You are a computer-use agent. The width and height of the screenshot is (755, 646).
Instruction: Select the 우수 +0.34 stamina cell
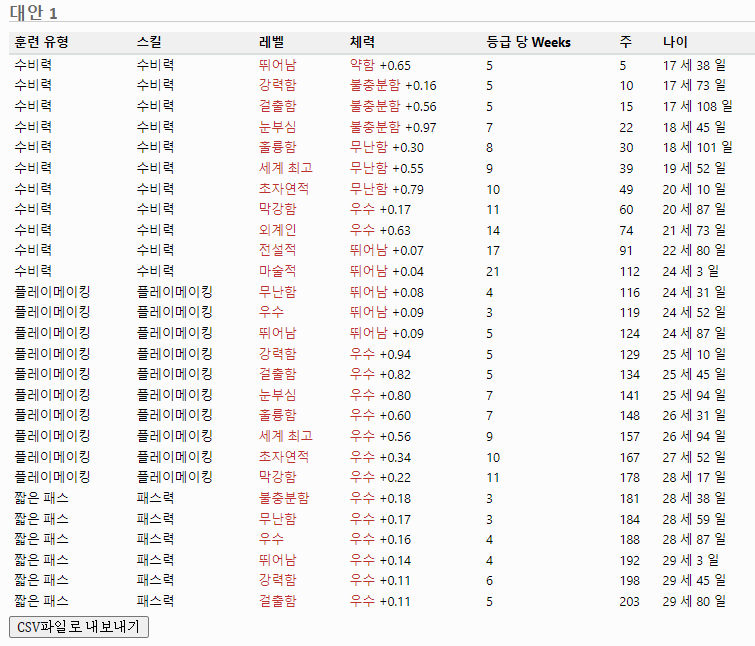point(380,457)
